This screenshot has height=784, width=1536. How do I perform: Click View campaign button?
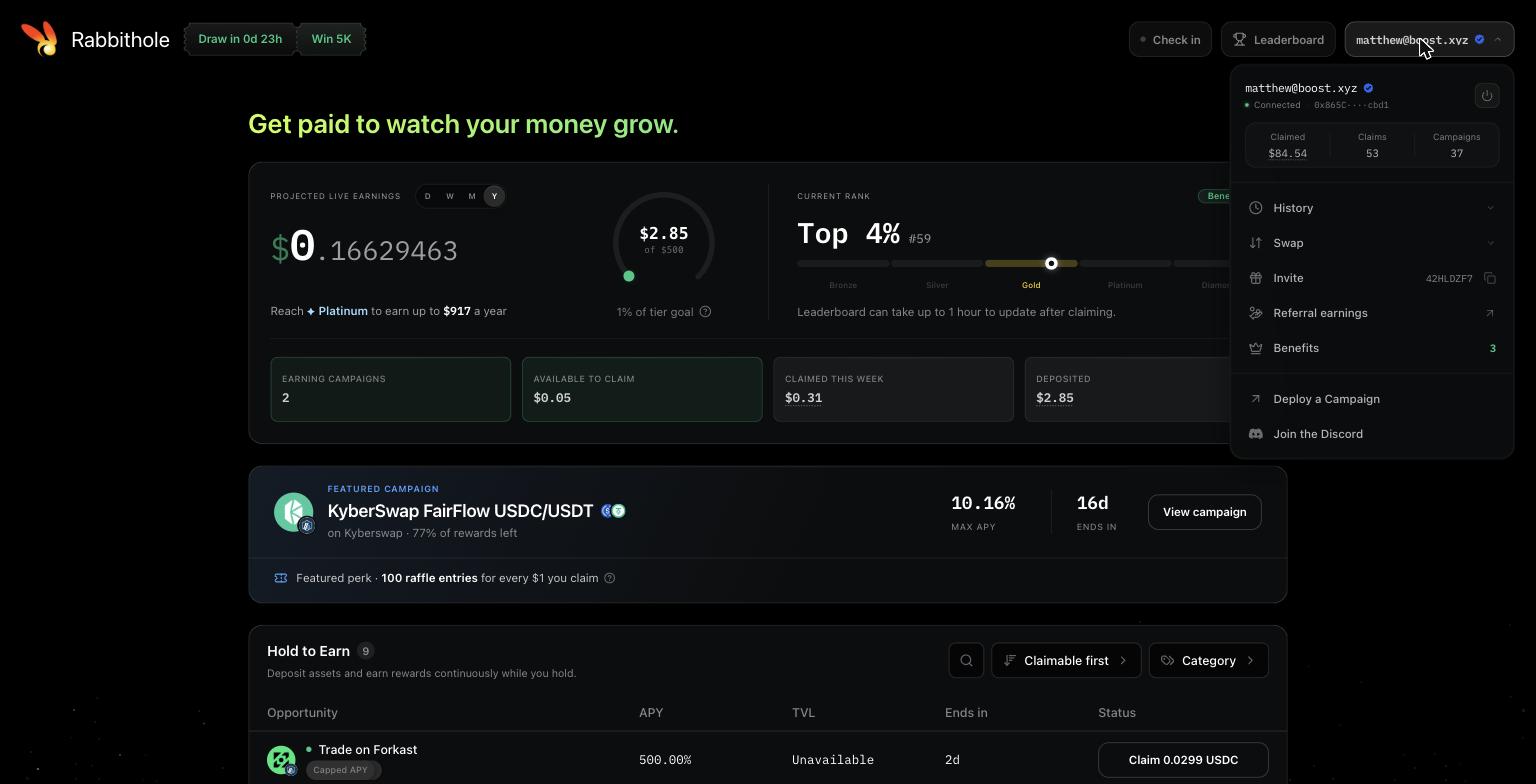point(1204,512)
